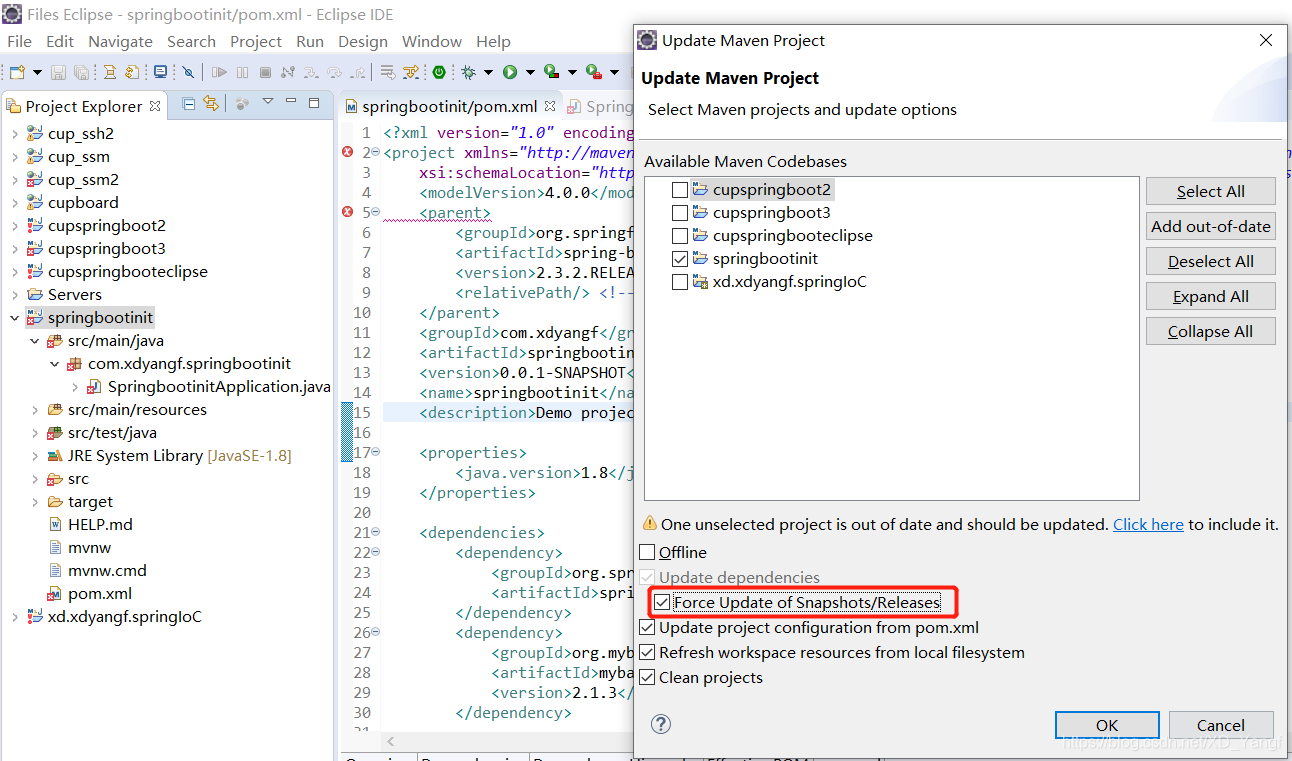Screen dimensions: 1292x761
Task: Toggle Force Update of Snapshots/Releases
Action: coord(662,602)
